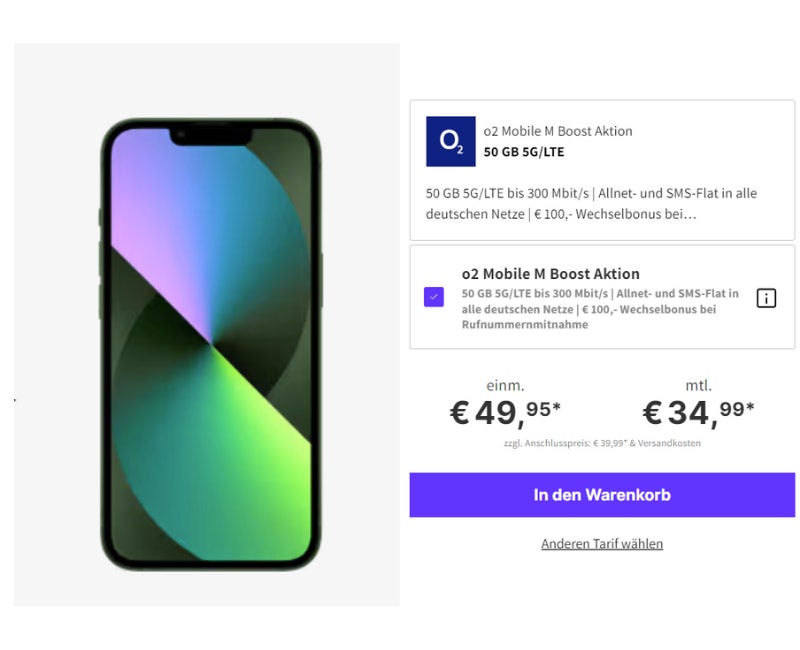
Task: Add item via In den Warenkorb
Action: (602, 495)
